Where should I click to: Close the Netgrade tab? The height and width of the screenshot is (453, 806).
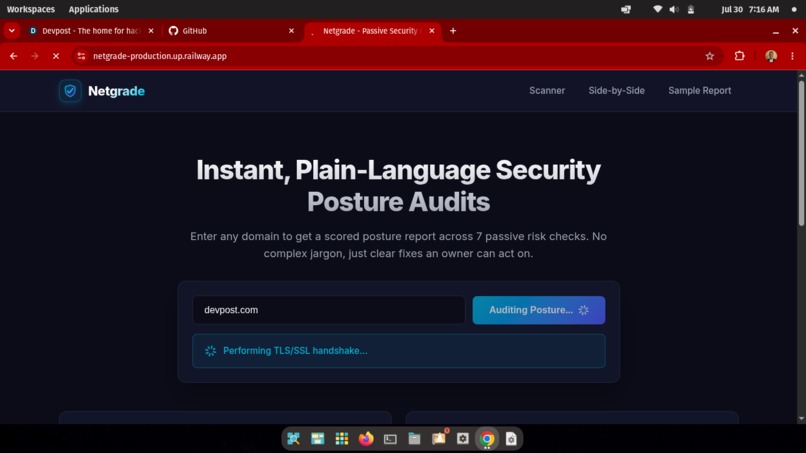click(x=432, y=31)
